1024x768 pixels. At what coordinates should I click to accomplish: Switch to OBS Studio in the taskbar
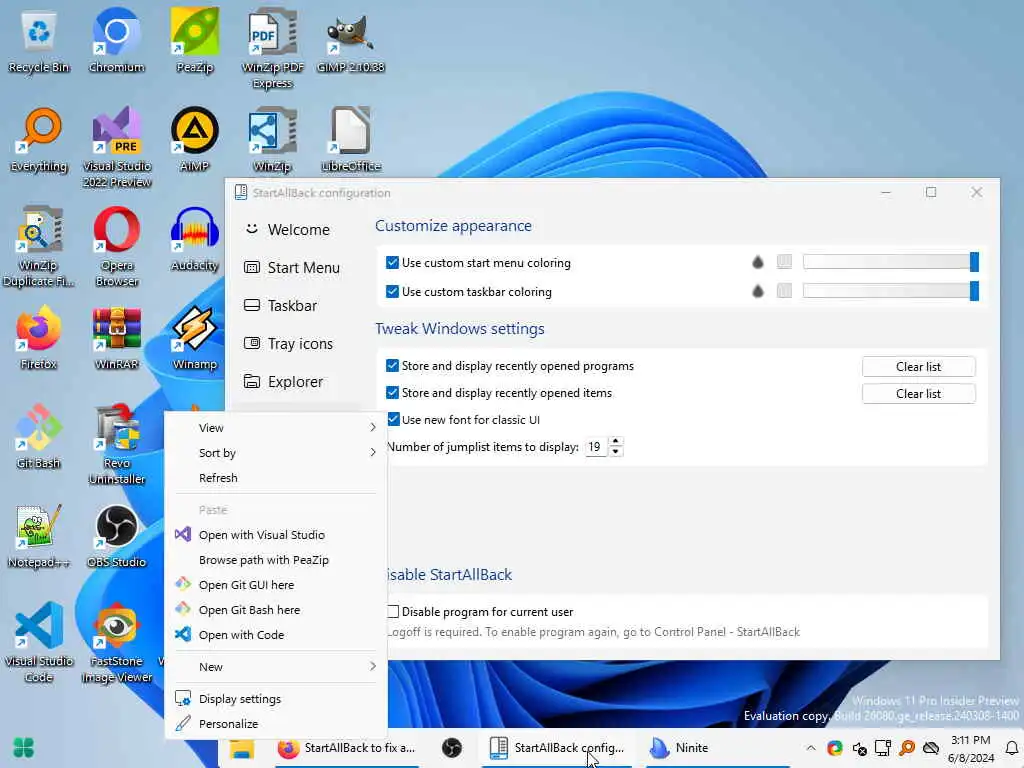(451, 748)
